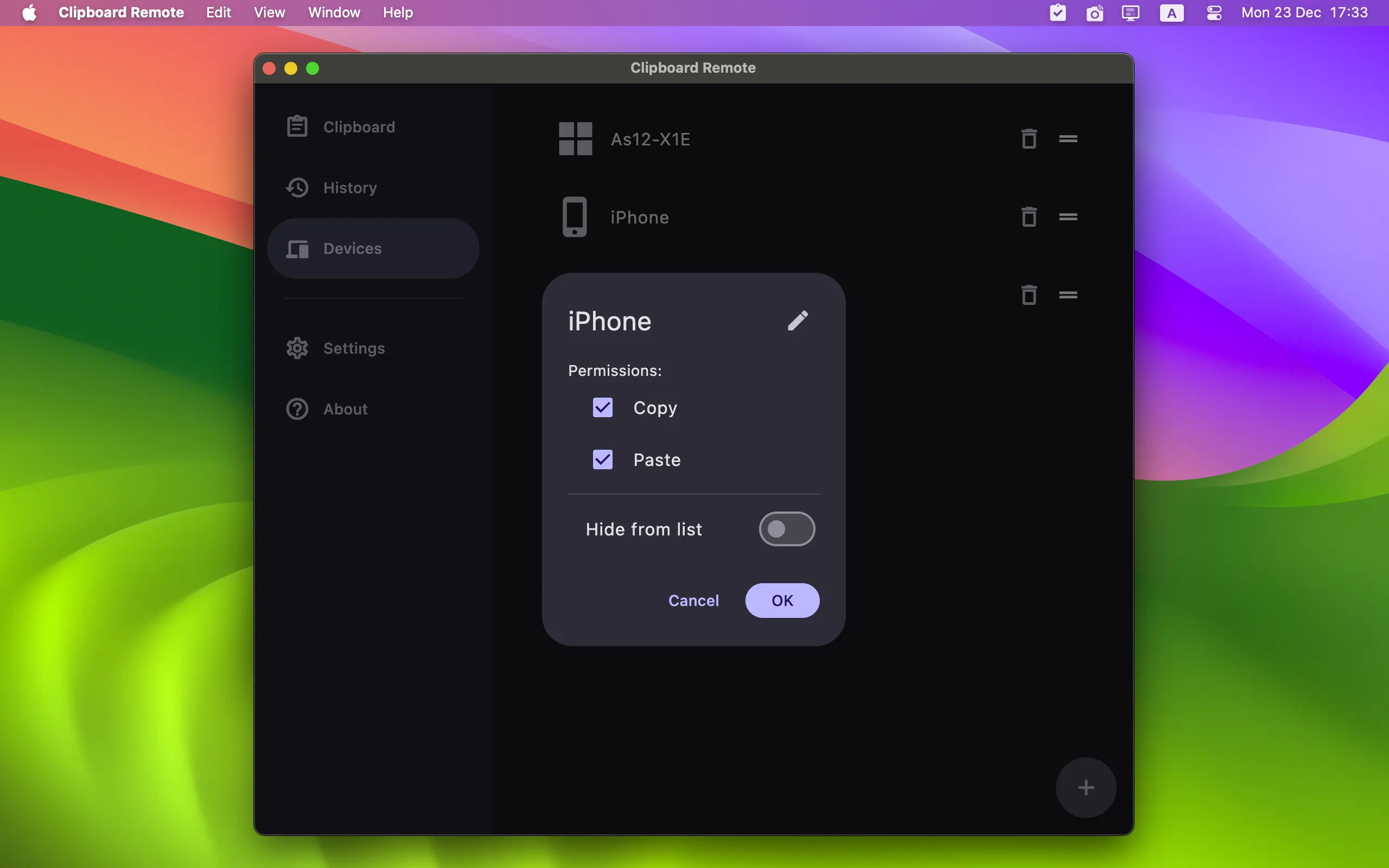Disable the Paste permission checkbox

tap(601, 458)
